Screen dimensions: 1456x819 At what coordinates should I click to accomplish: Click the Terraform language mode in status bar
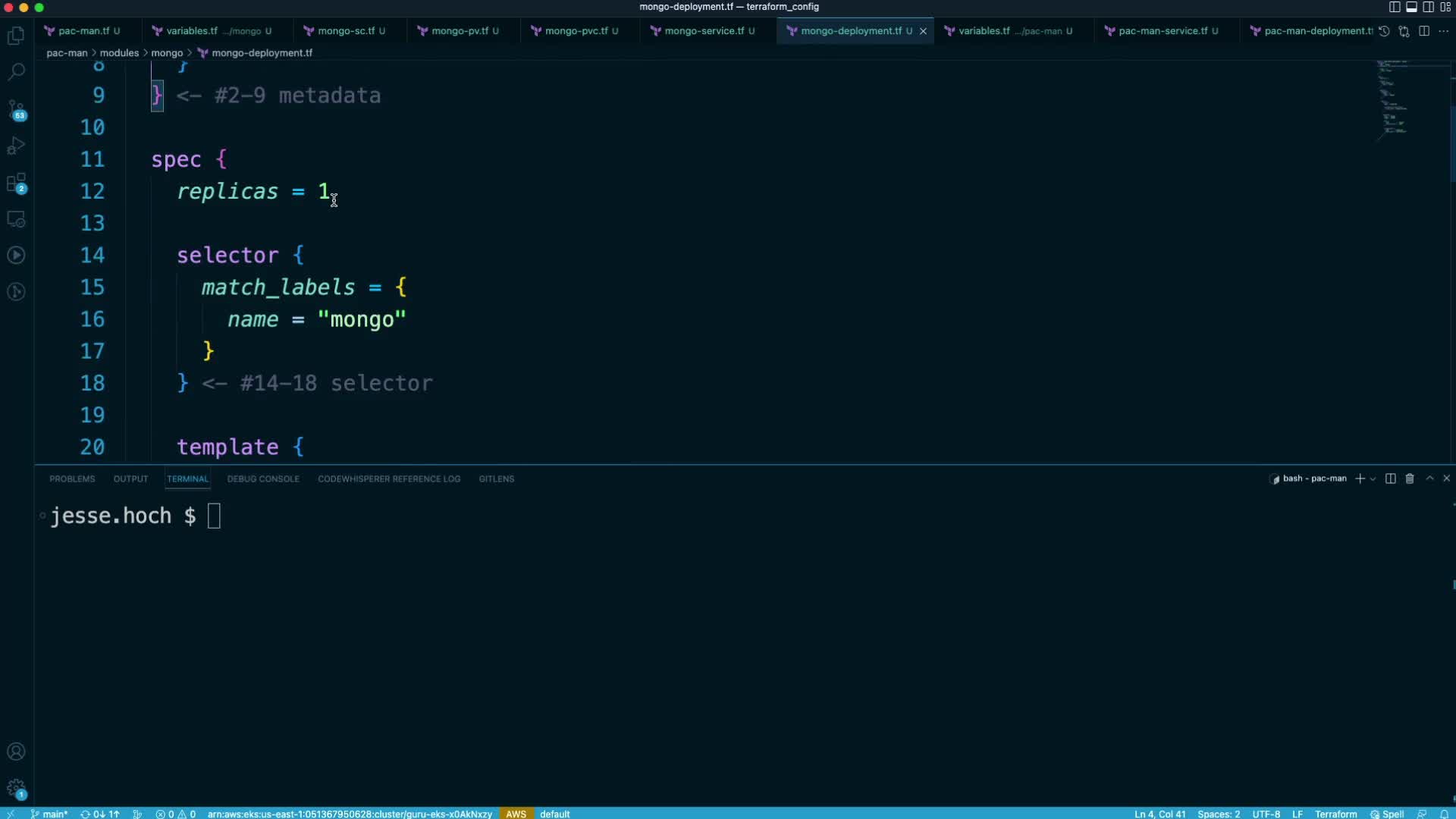pos(1335,814)
